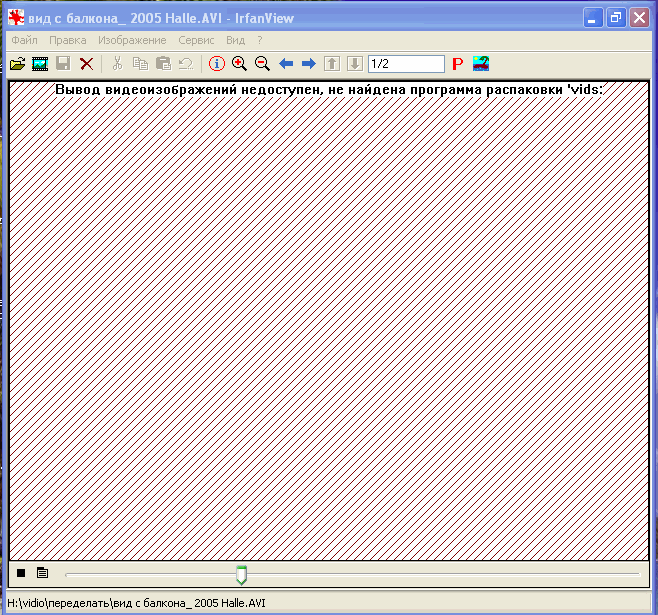Open the Правка menu
The width and height of the screenshot is (658, 615).
click(68, 40)
